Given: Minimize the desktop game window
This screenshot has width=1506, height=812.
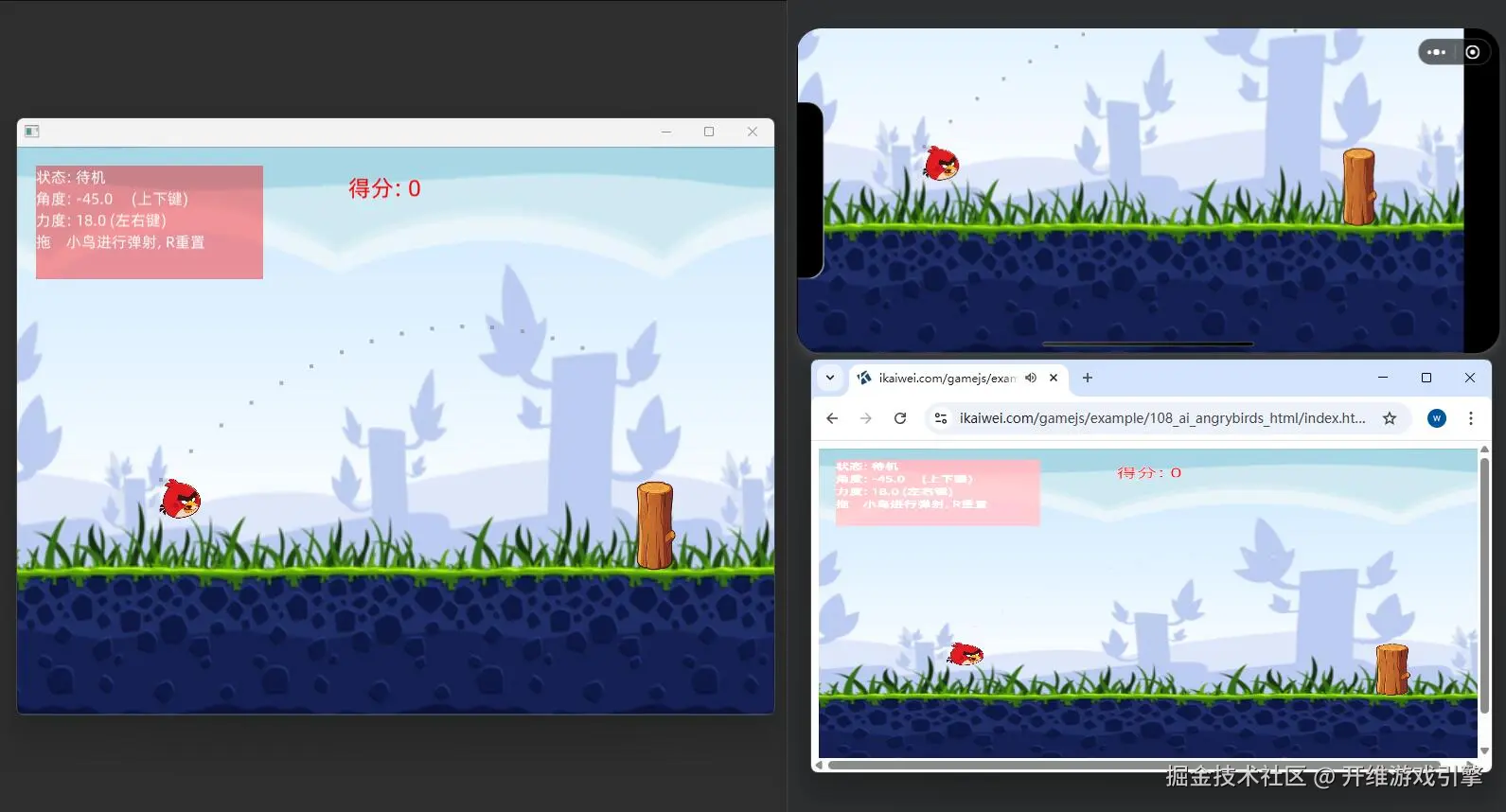Looking at the screenshot, I should 666,132.
